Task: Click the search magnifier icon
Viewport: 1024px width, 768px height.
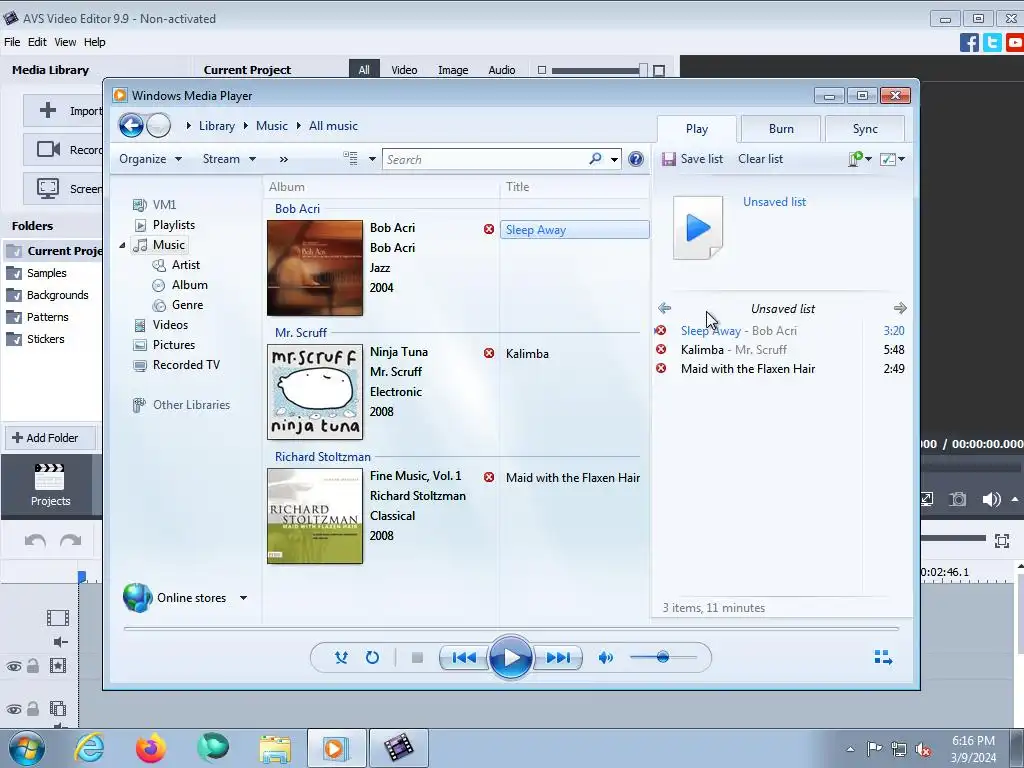Action: tap(595, 159)
